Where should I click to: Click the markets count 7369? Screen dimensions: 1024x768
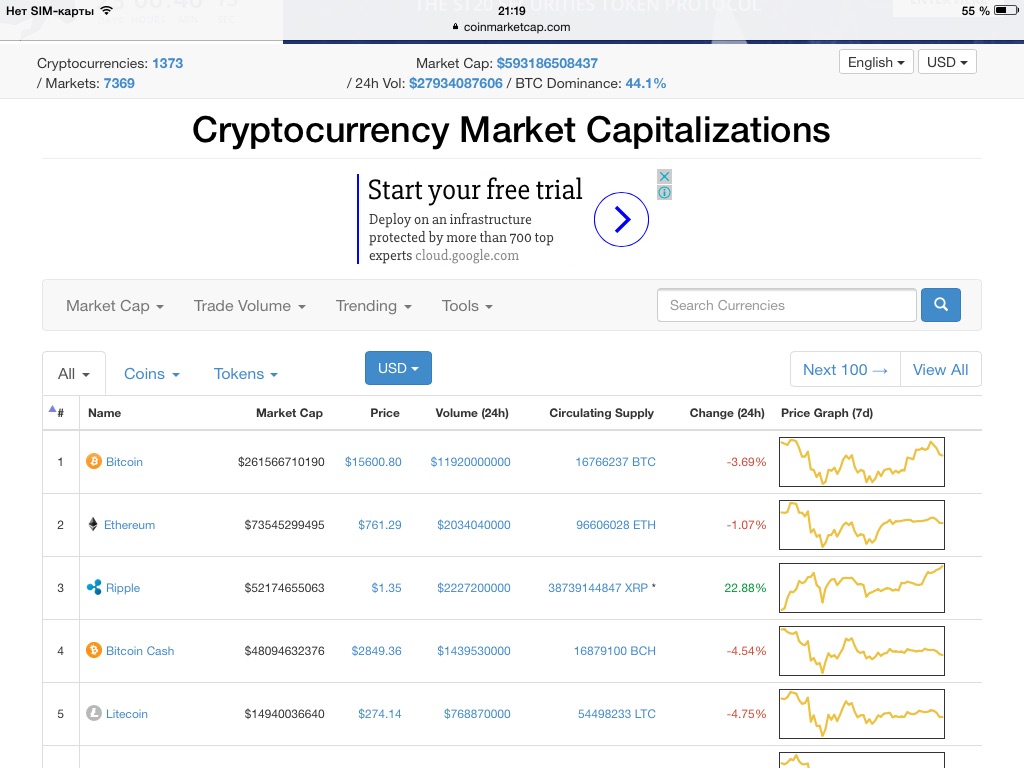(x=119, y=84)
